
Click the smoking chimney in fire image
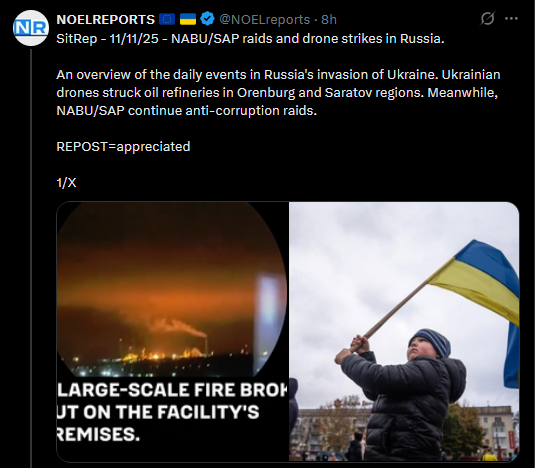[x=206, y=345]
